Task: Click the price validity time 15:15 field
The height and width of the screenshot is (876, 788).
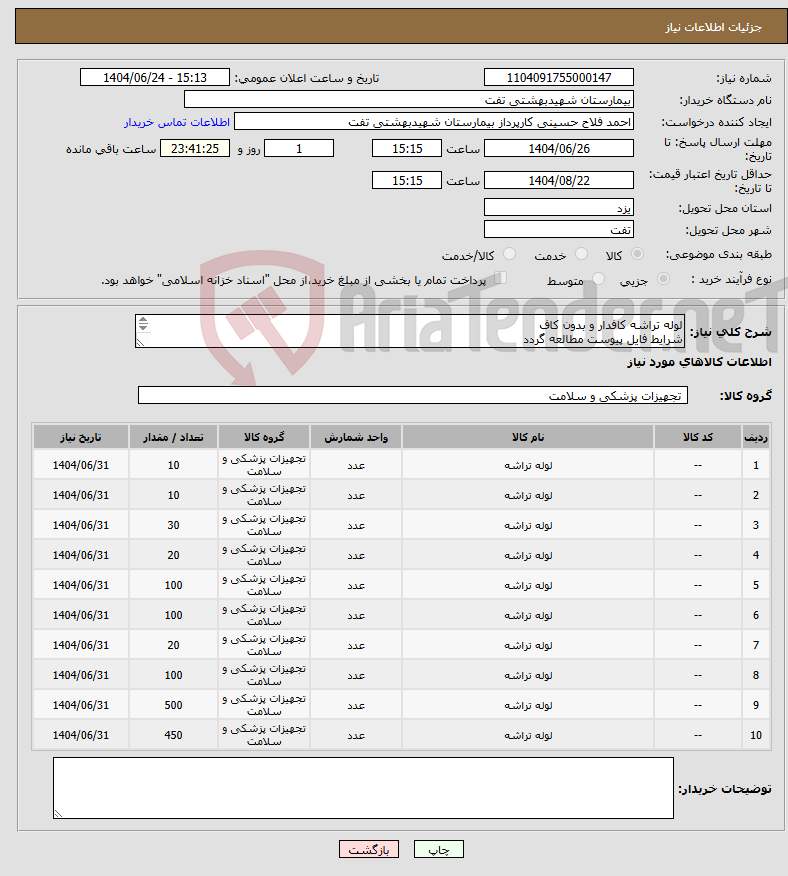Action: coord(407,180)
